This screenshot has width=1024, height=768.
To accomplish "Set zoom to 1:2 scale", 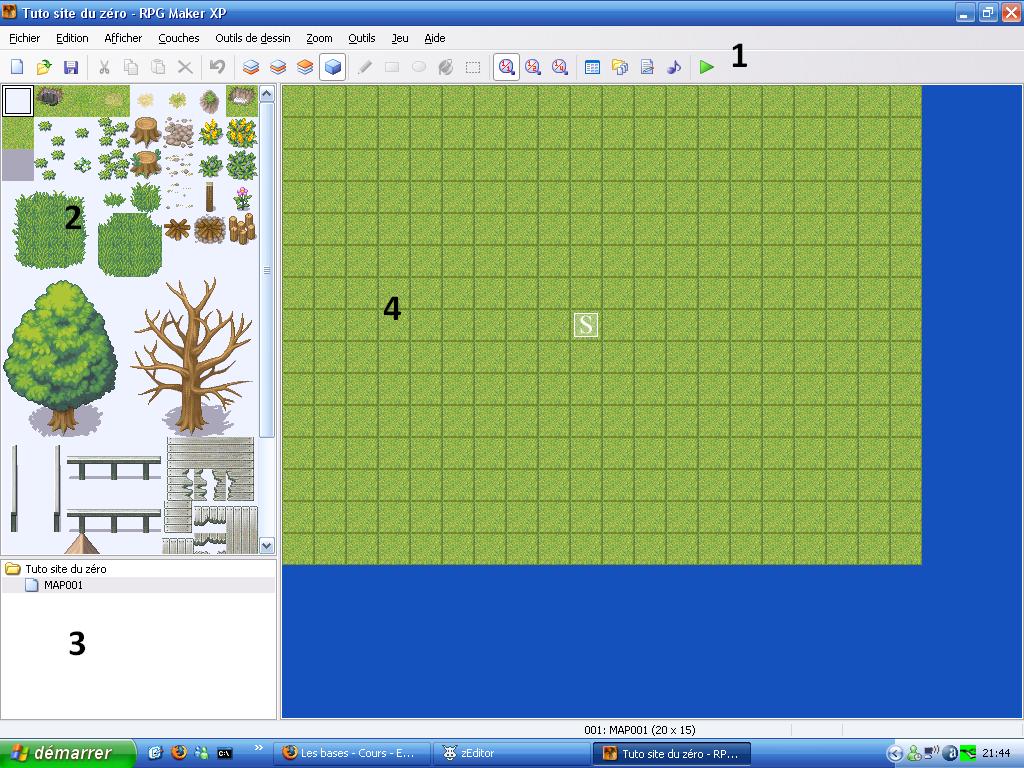I will tap(533, 67).
